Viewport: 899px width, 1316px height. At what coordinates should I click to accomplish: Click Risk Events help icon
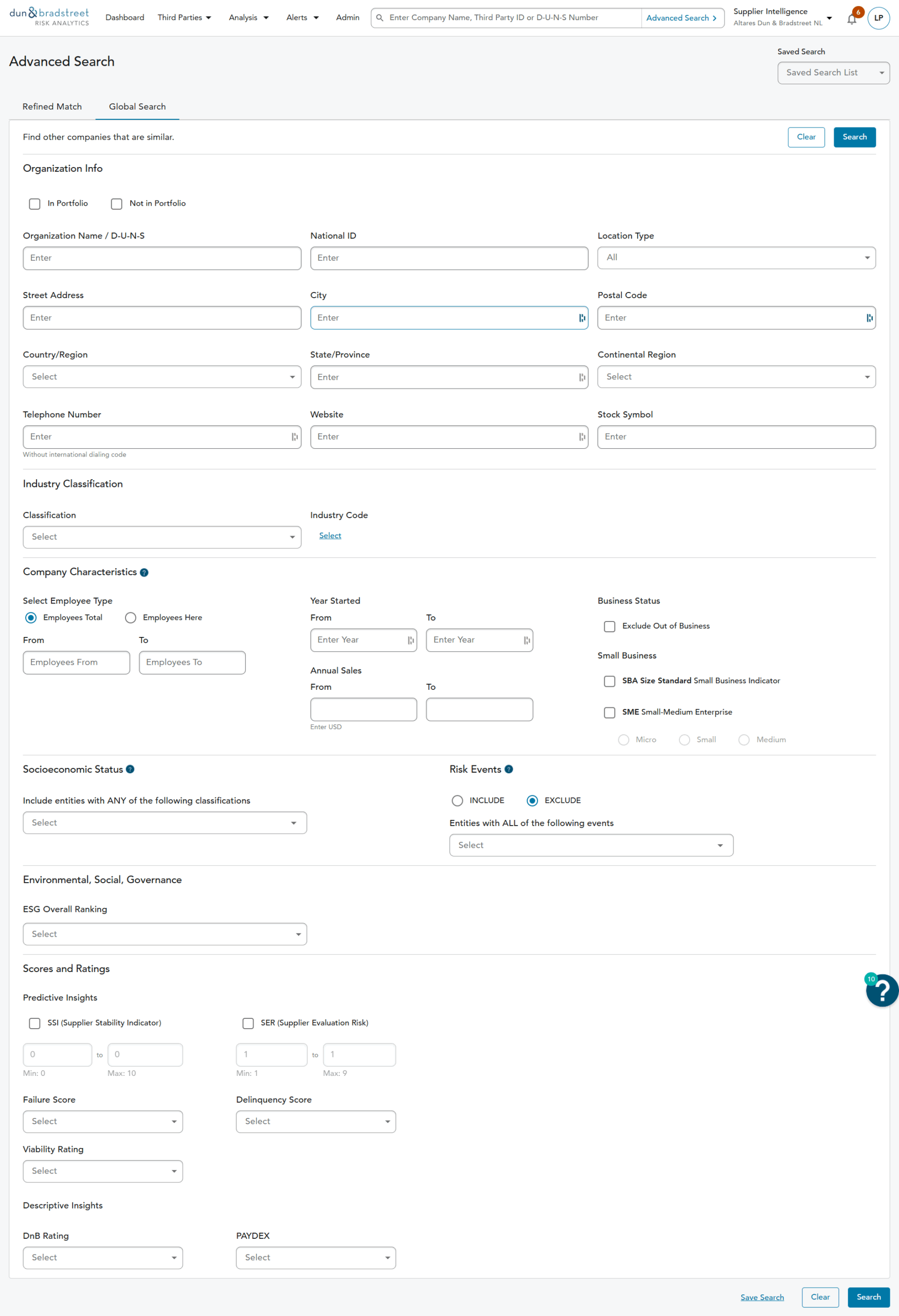(x=509, y=769)
